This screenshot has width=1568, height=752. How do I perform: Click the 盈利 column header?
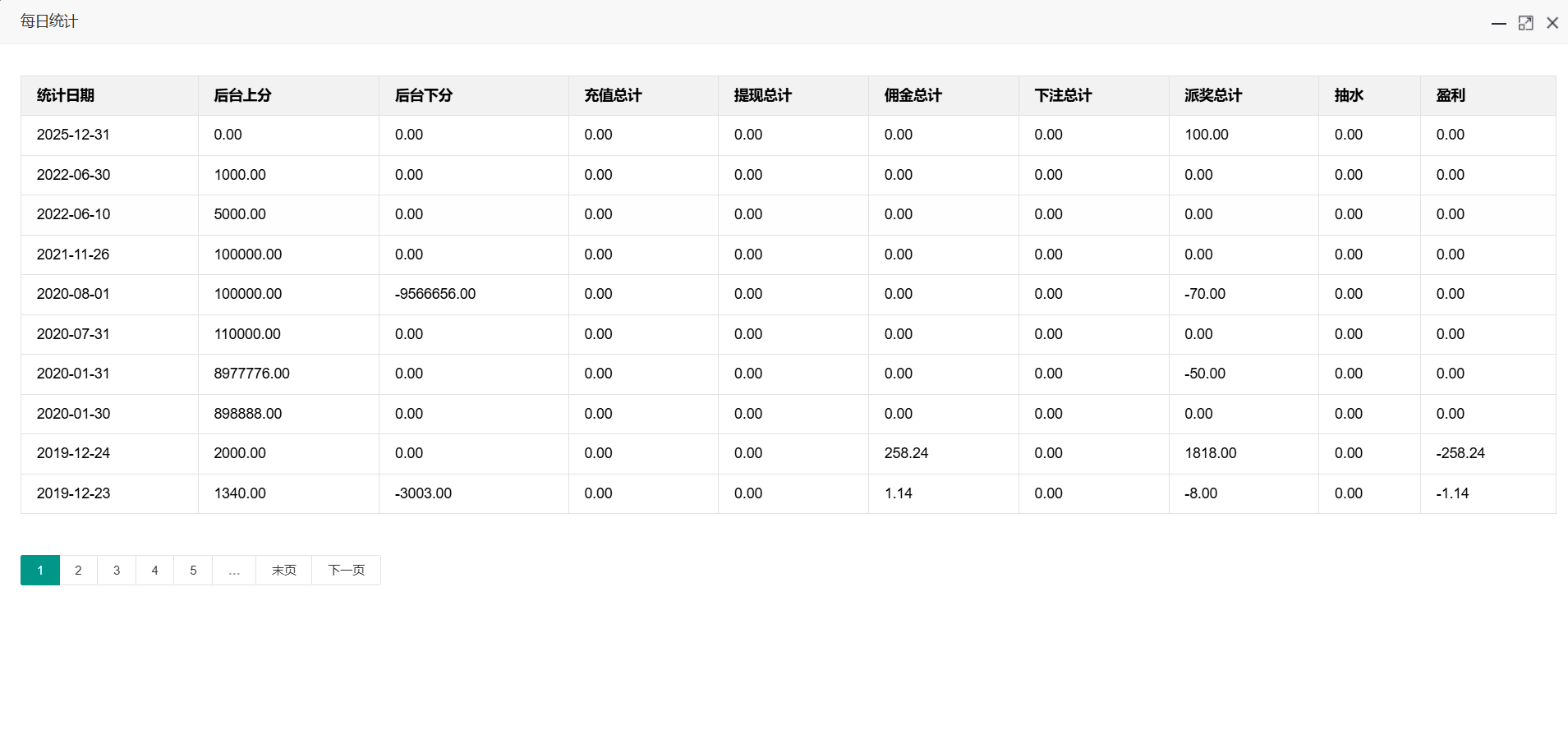[1451, 95]
